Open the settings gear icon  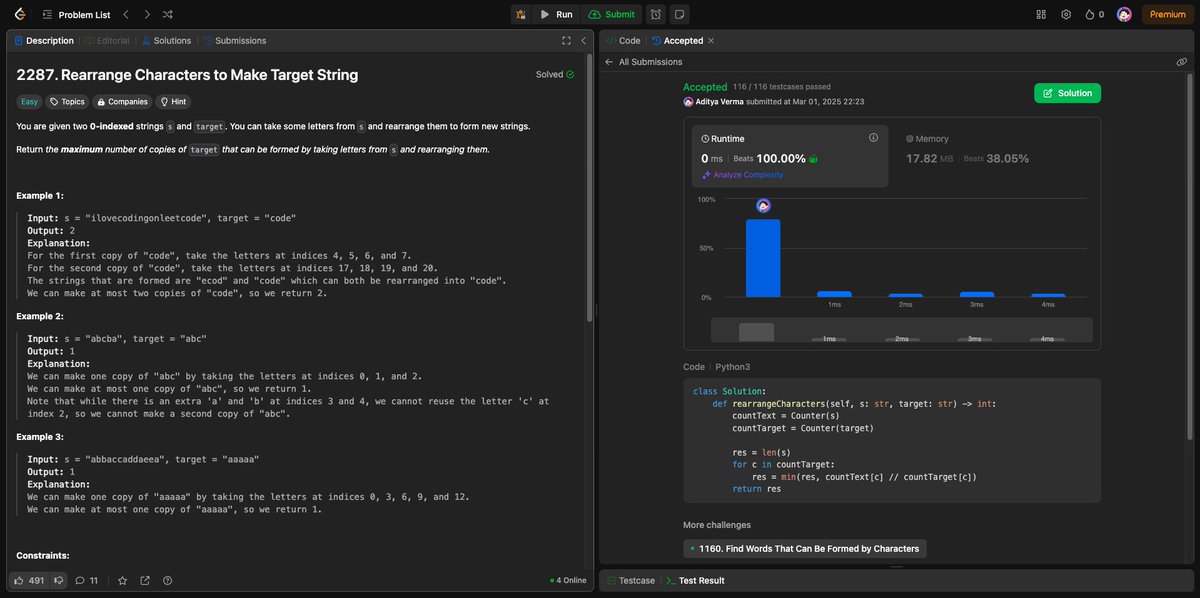pyautogui.click(x=1066, y=14)
